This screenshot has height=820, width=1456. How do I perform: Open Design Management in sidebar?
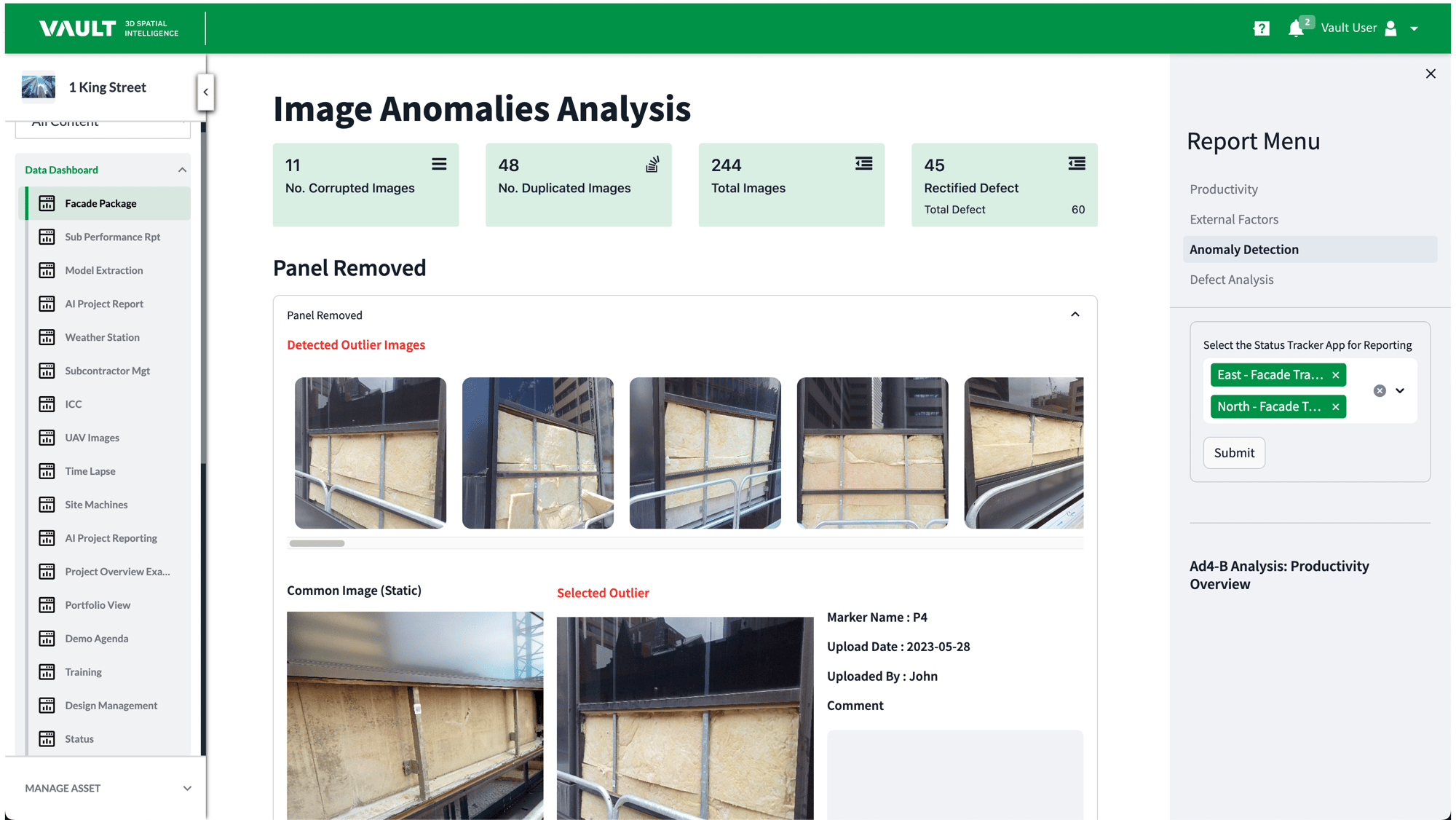(x=108, y=706)
